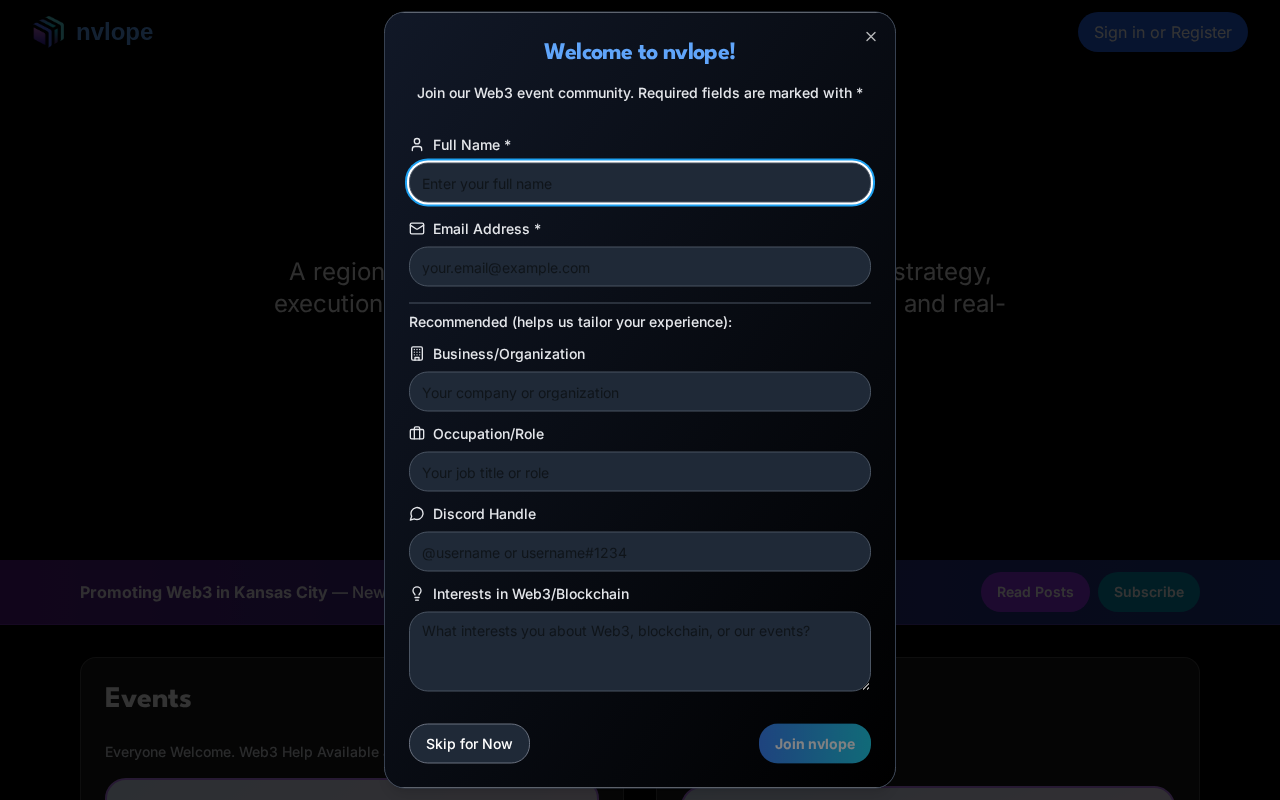
Task: Click the person icon beside Full Name
Action: [x=417, y=145]
